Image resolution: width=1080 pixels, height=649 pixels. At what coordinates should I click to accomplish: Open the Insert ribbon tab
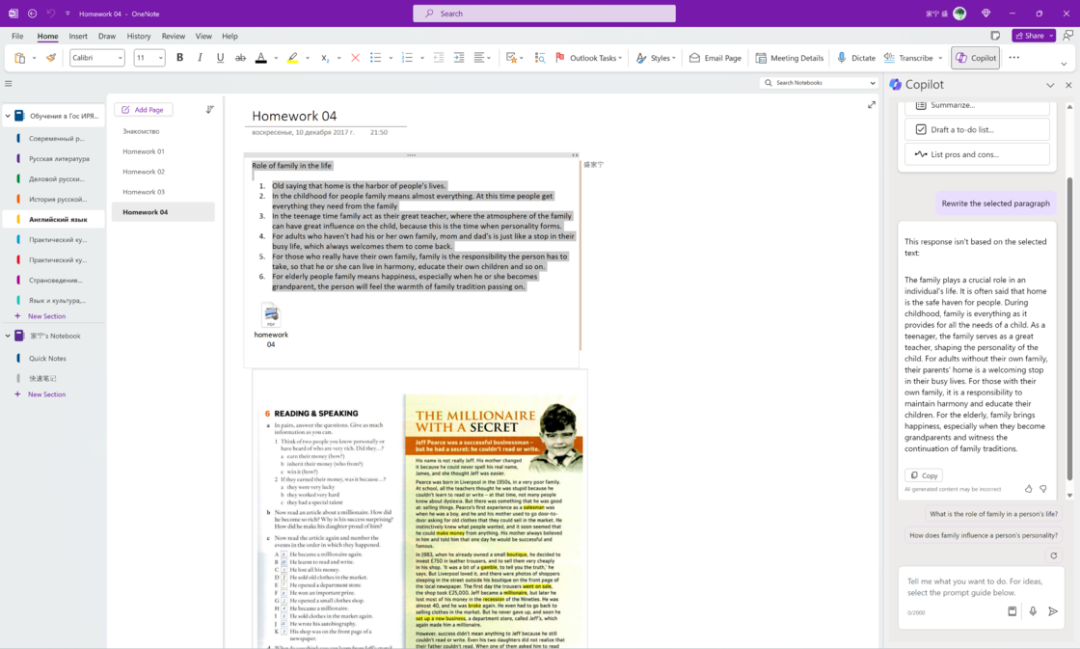click(78, 36)
